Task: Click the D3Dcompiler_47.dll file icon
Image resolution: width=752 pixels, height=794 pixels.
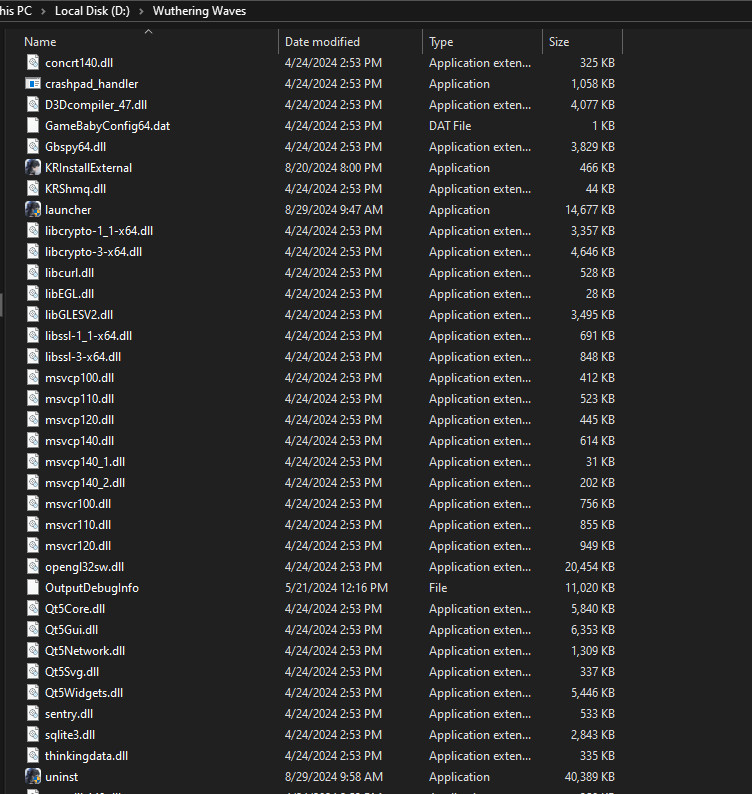Action: (x=33, y=105)
